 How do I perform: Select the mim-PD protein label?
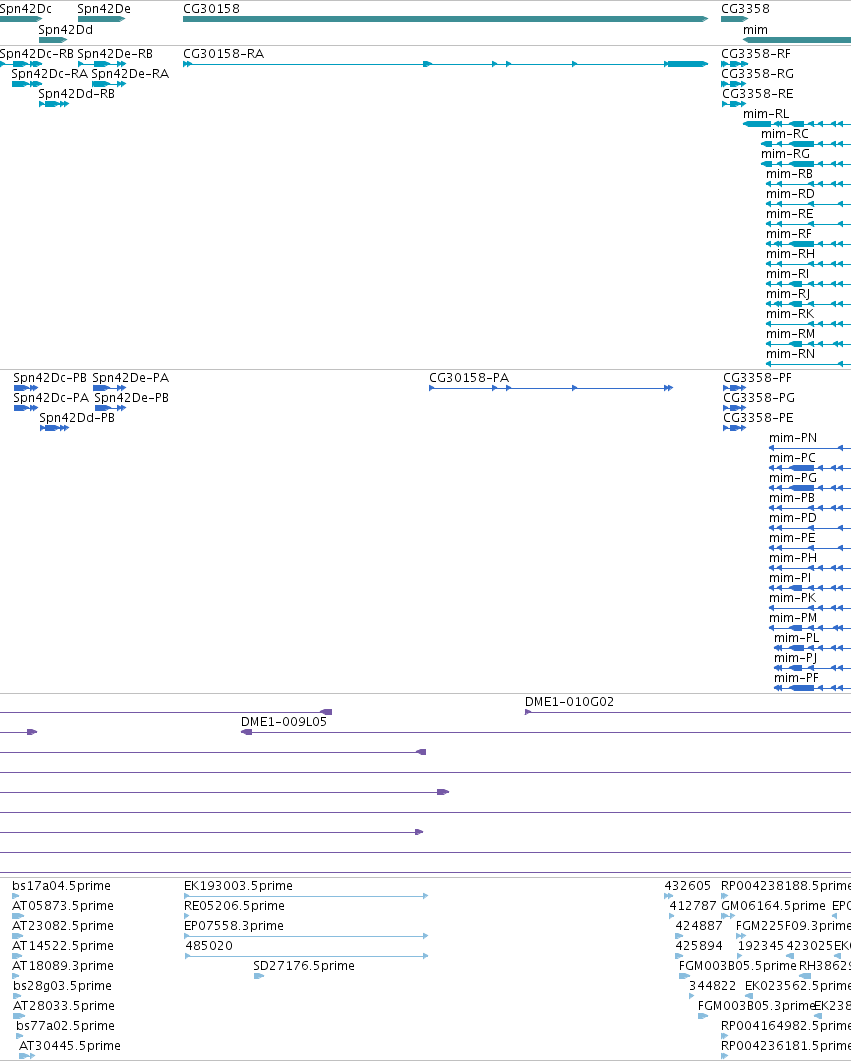click(793, 518)
